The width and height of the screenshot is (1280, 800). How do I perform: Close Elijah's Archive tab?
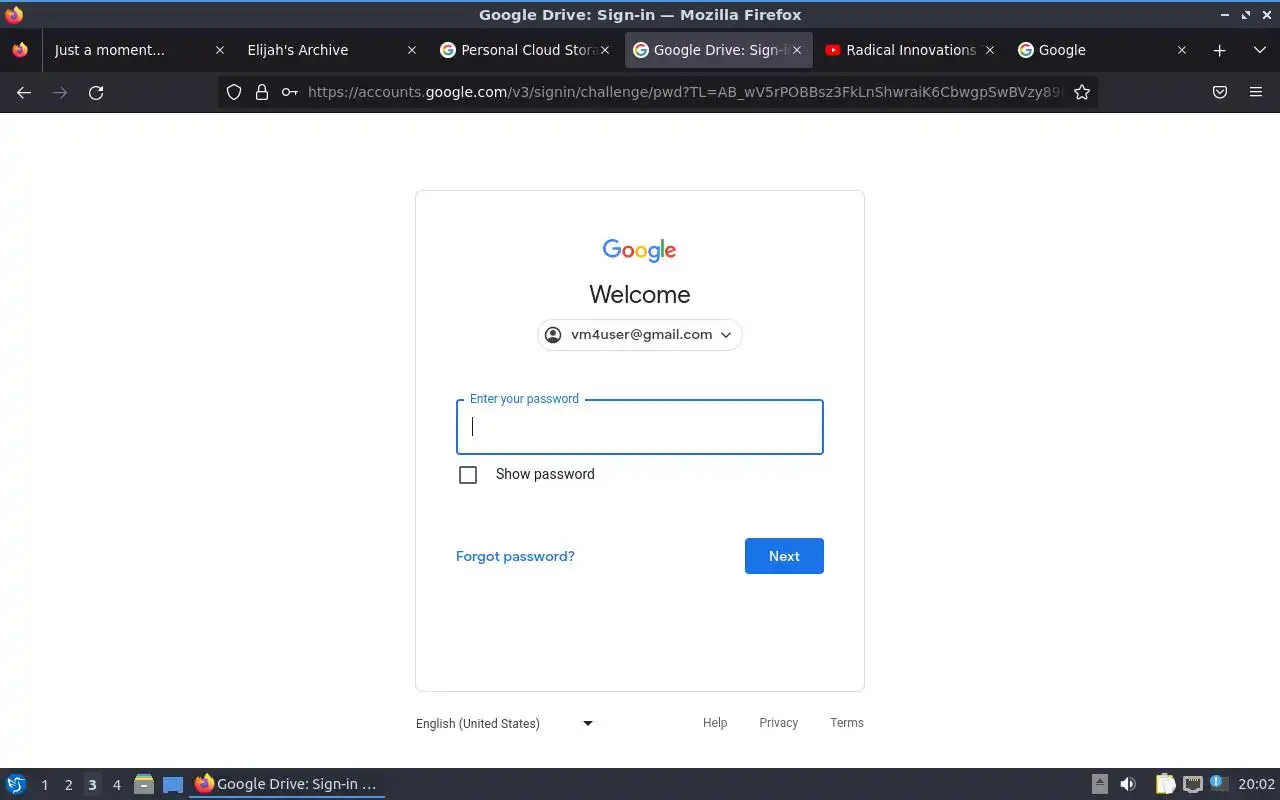click(x=412, y=50)
